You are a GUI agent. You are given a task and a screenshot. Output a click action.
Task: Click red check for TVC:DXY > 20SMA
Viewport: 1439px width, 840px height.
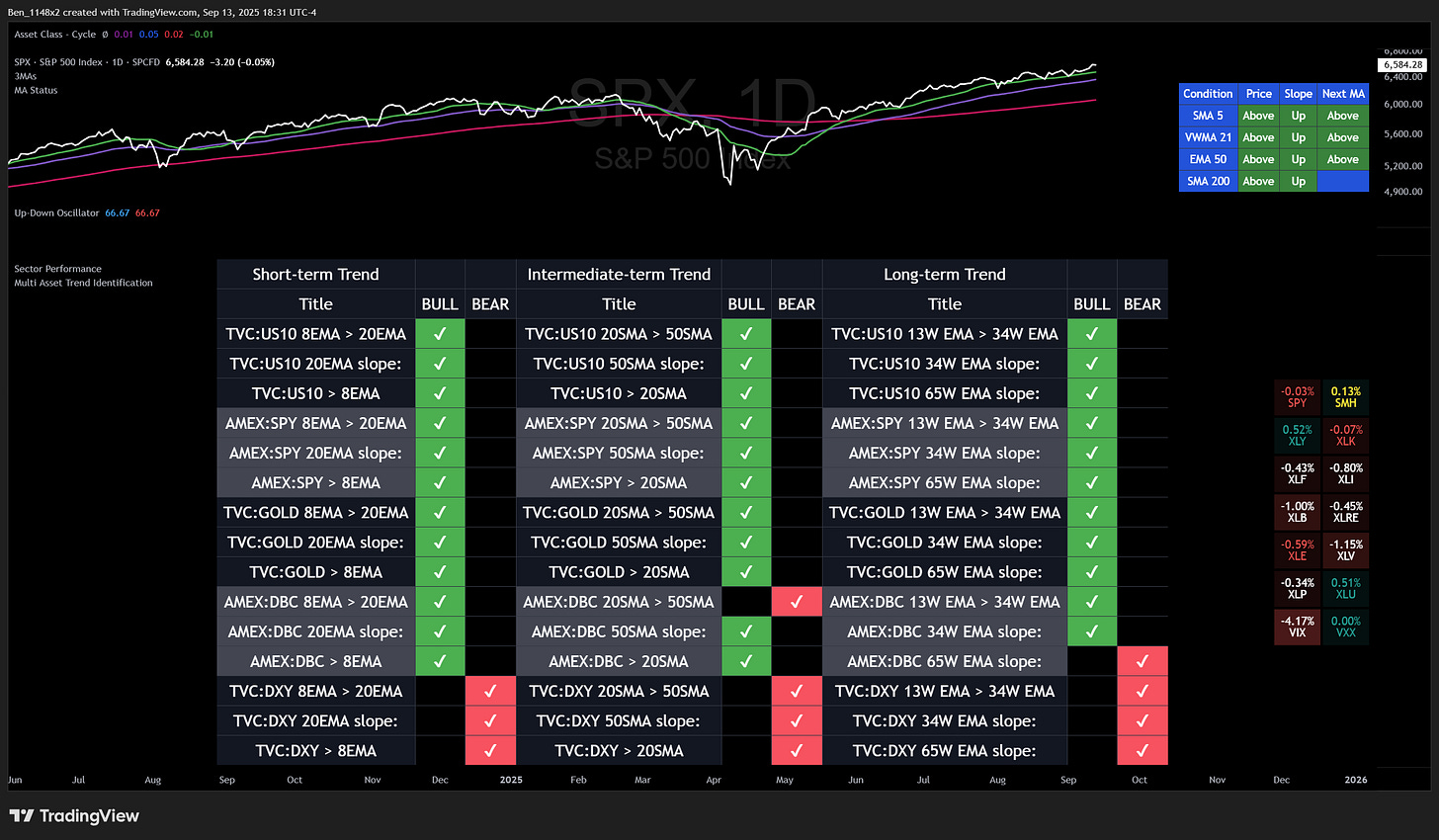797,751
